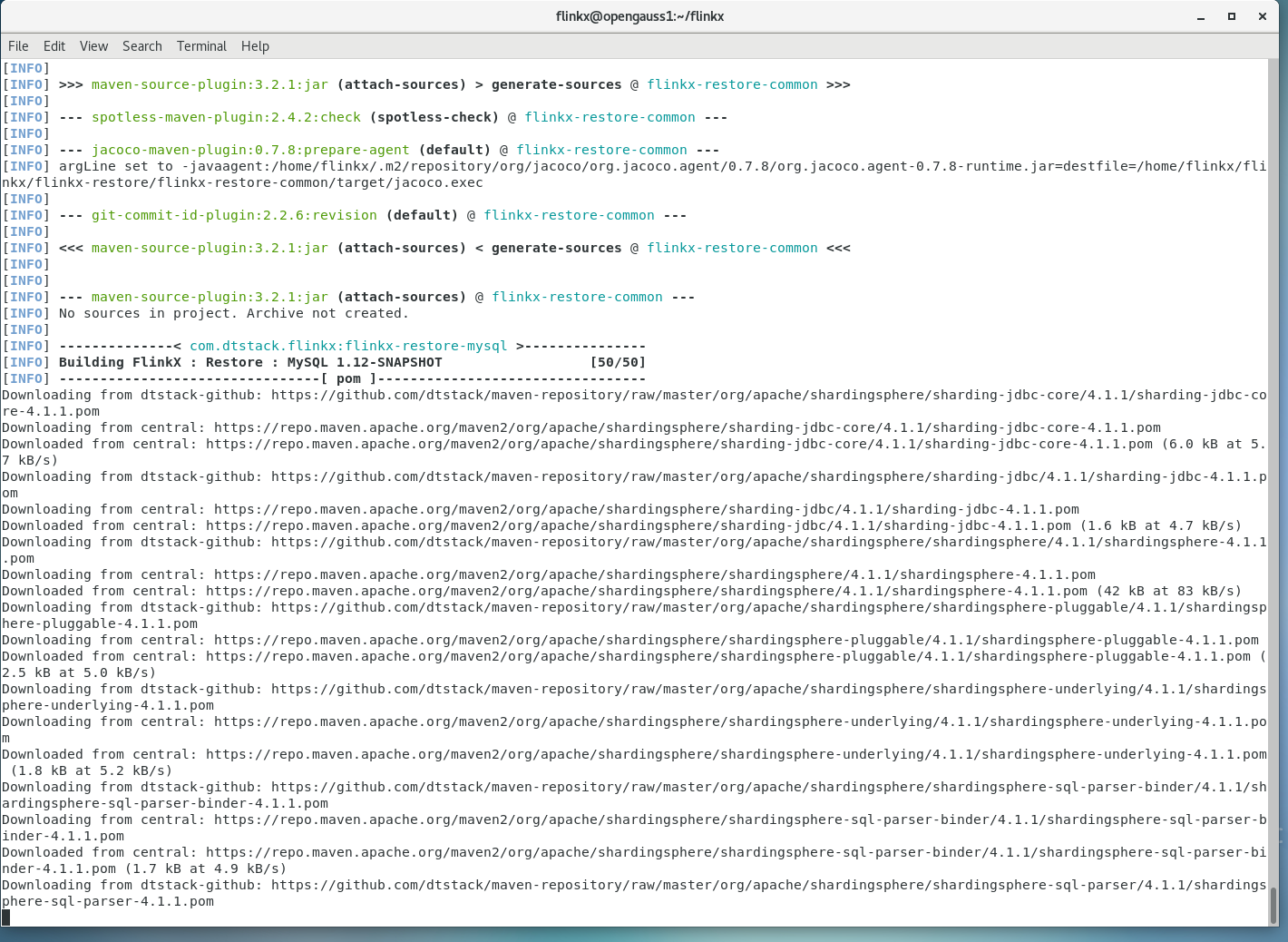Click the download stat (1.6 kB at 4.7 kB/s)
Screen dimensions: 1288x942
[x=1161, y=525]
